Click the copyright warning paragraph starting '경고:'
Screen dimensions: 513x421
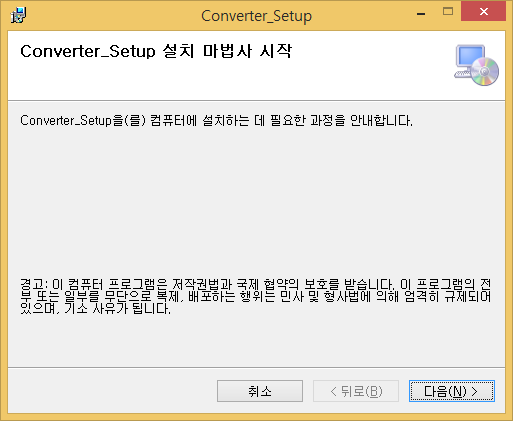click(256, 296)
